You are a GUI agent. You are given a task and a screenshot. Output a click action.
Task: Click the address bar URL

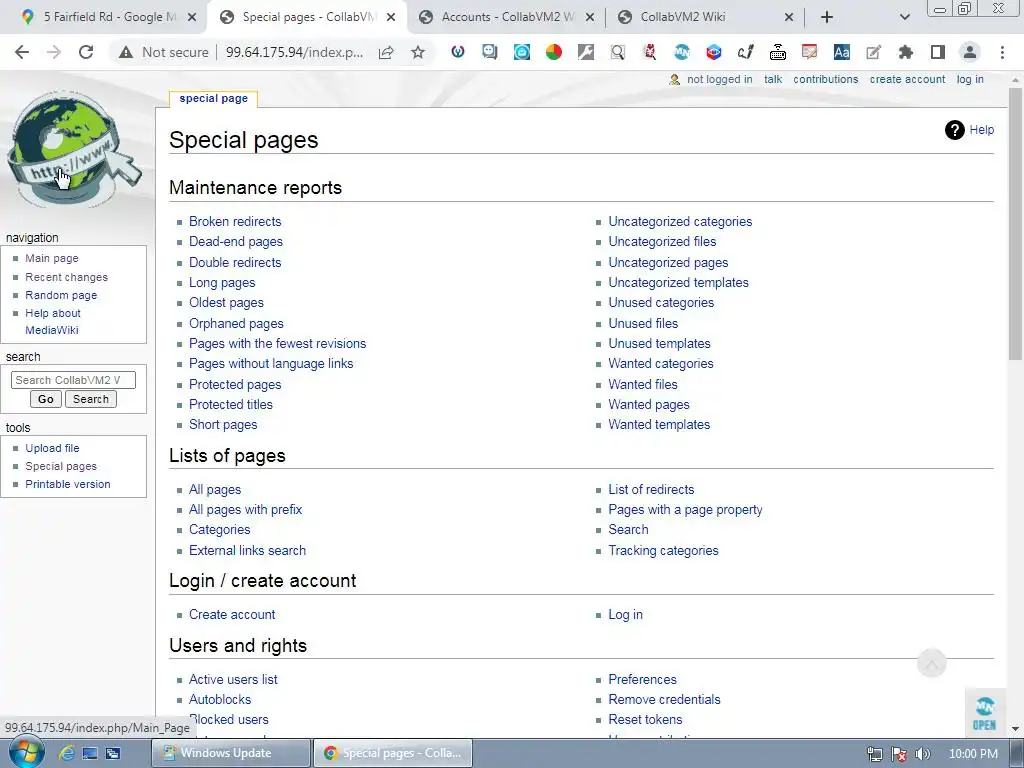click(295, 52)
